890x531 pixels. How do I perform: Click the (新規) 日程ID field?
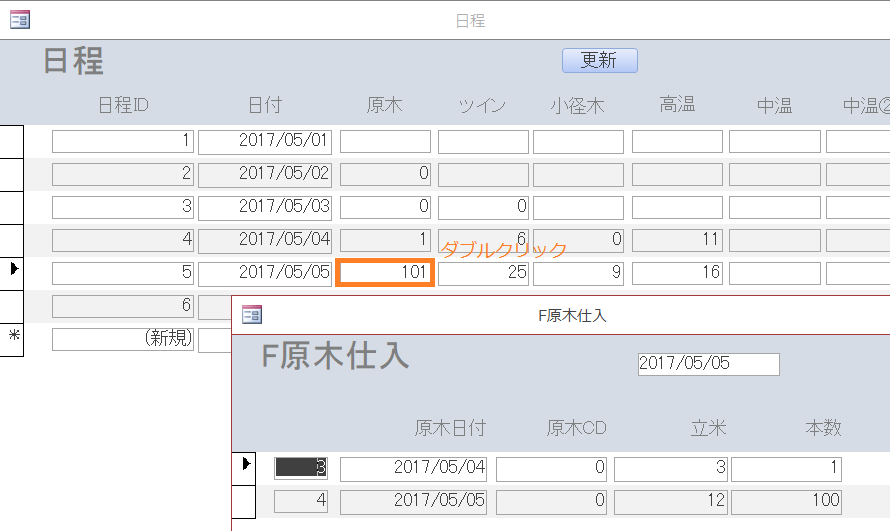click(122, 339)
